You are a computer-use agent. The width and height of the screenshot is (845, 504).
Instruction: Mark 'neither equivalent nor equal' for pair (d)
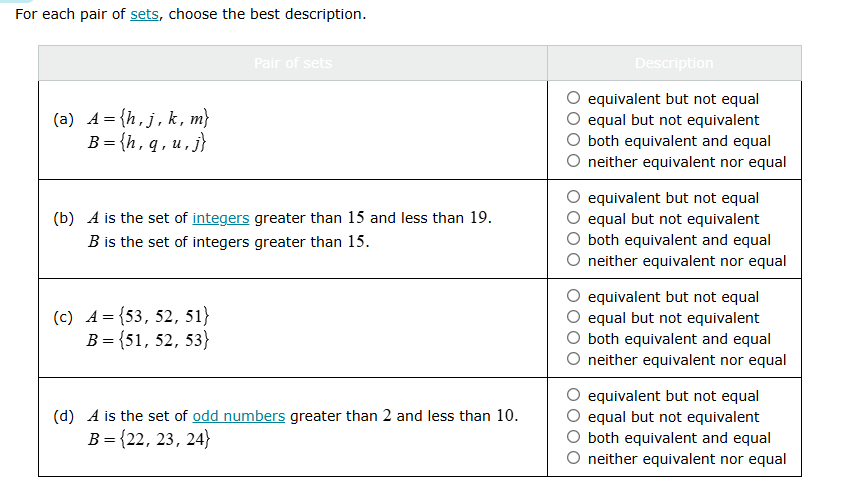click(x=574, y=459)
